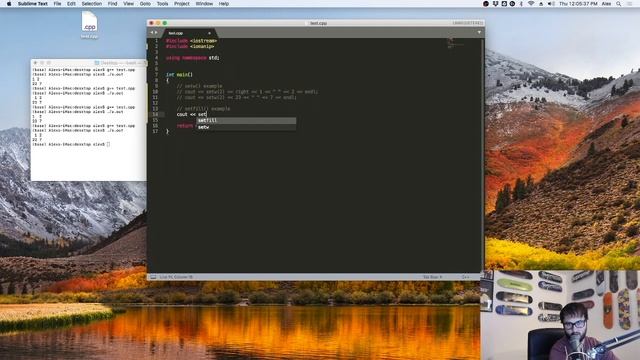Go to previous tab with left arrow
Viewport: 640px width, 360px height.
pos(151,33)
